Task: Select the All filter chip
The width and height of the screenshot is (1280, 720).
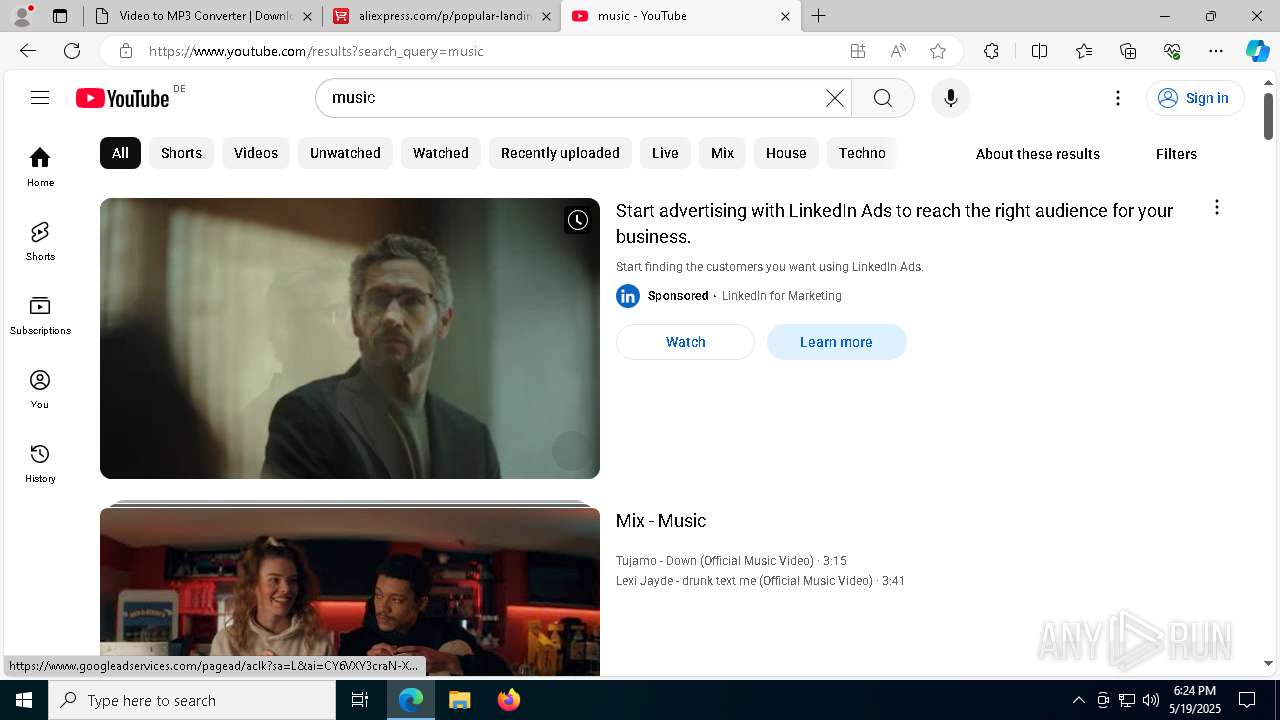Action: click(120, 153)
